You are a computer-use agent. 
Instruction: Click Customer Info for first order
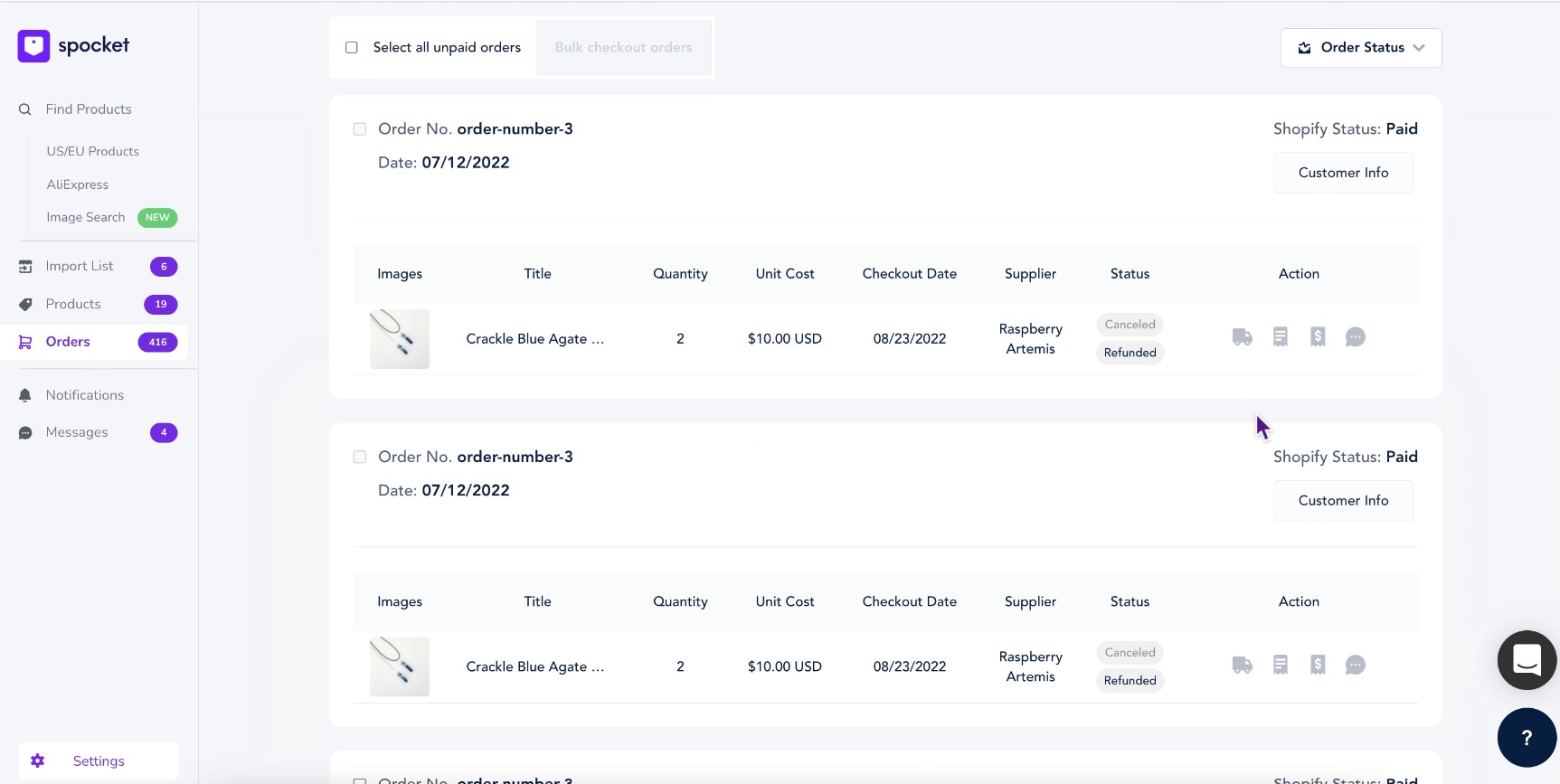pyautogui.click(x=1343, y=173)
